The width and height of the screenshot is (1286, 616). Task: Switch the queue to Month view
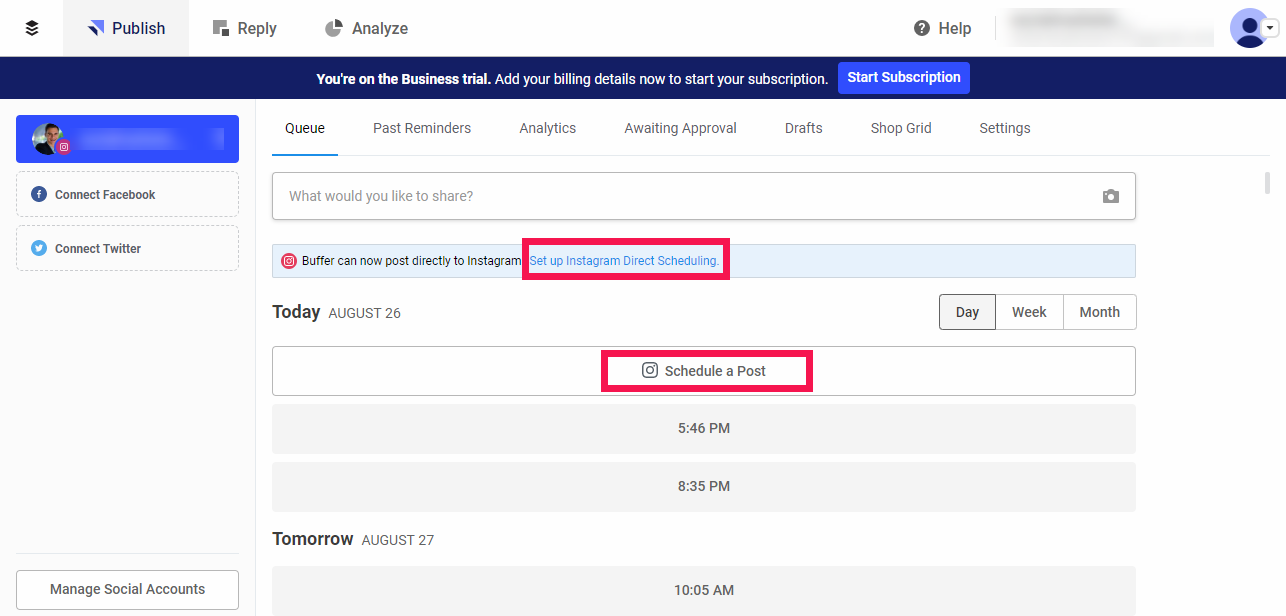pos(1099,311)
